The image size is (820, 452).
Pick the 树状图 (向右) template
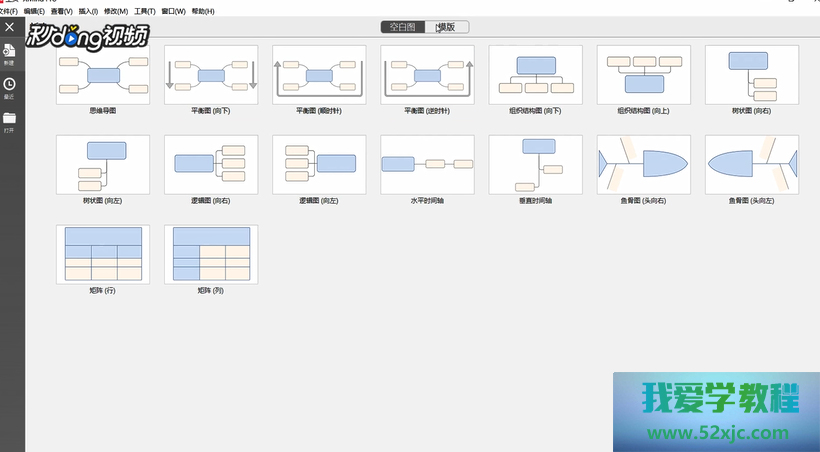coord(751,75)
